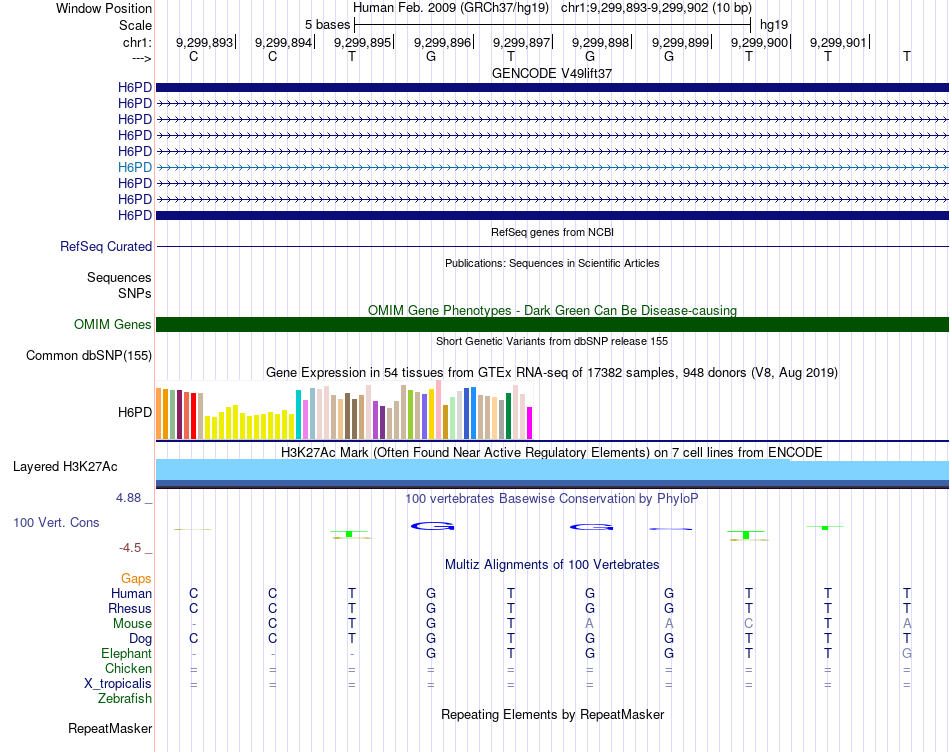Screen dimensions: 950x752
Task: Click the H6PD label beside GTEx bar chart
Action: (135, 413)
